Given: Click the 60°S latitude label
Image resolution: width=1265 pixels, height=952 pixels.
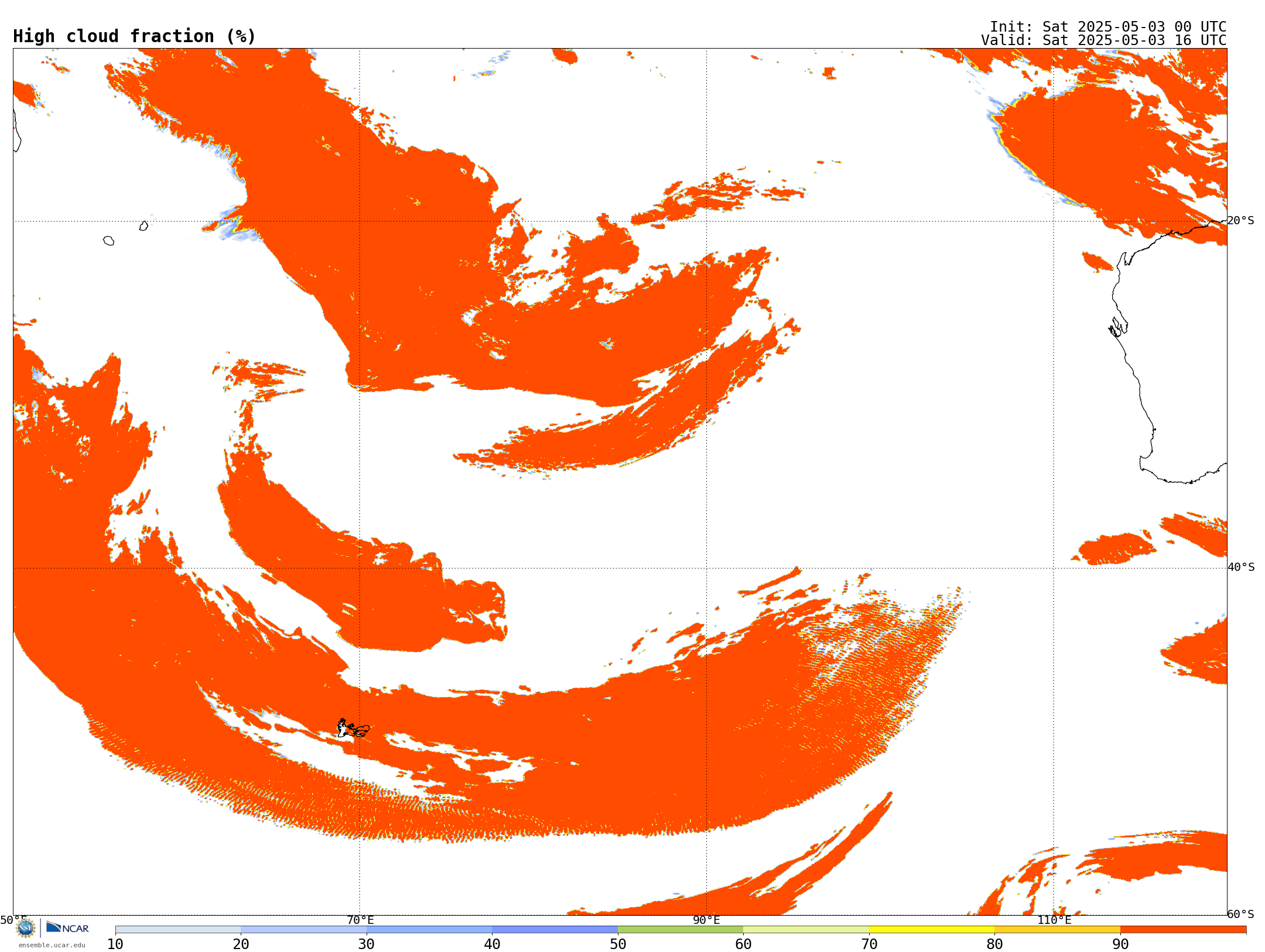Looking at the screenshot, I should pyautogui.click(x=1240, y=914).
